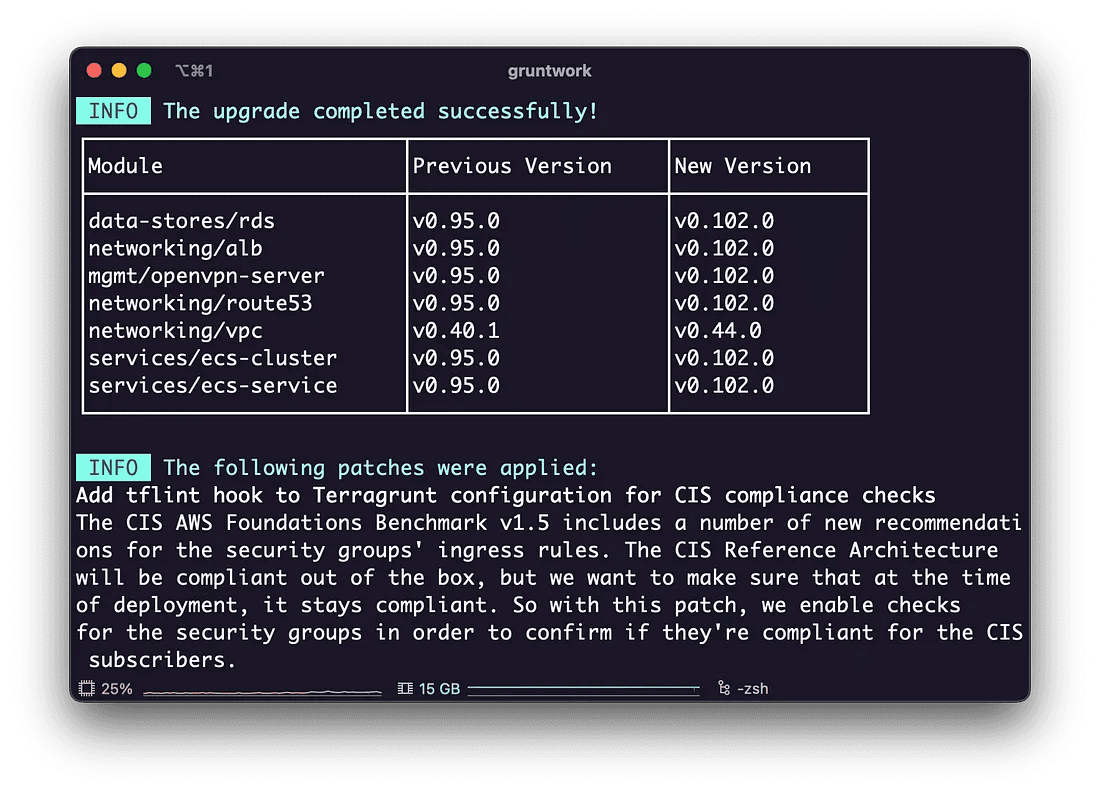The image size is (1100, 794).
Task: Click 'The following patches were applied:' text
Action: tap(380, 468)
